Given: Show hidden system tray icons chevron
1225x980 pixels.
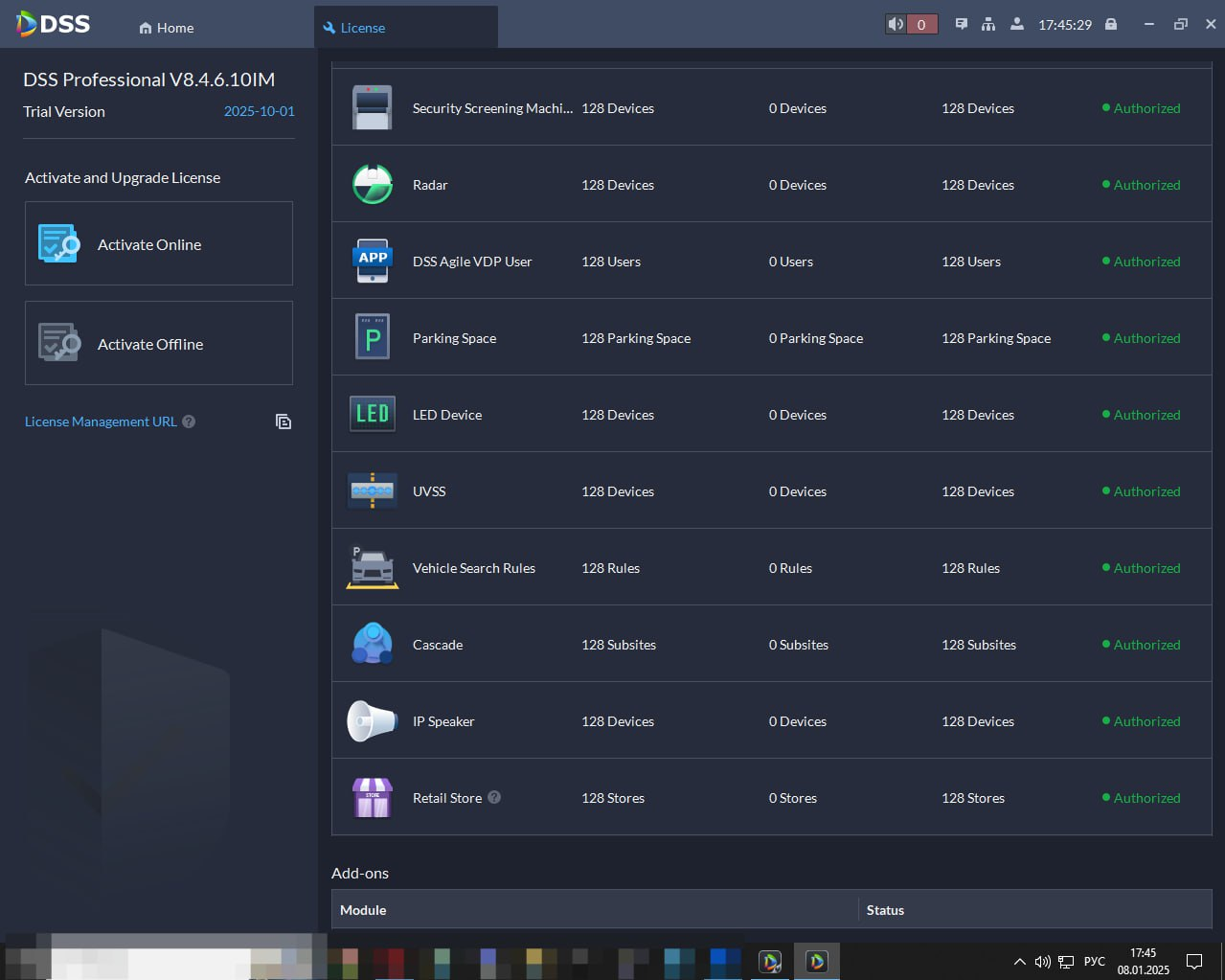Looking at the screenshot, I should click(1019, 961).
